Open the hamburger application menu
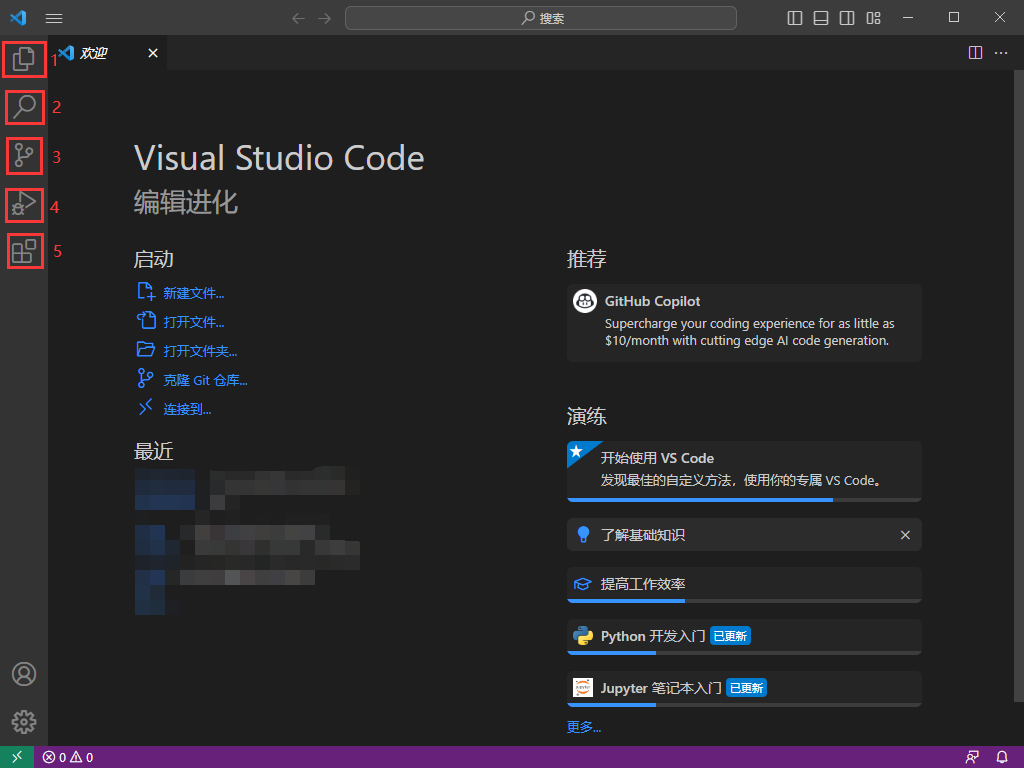Viewport: 1024px width, 768px height. point(54,18)
